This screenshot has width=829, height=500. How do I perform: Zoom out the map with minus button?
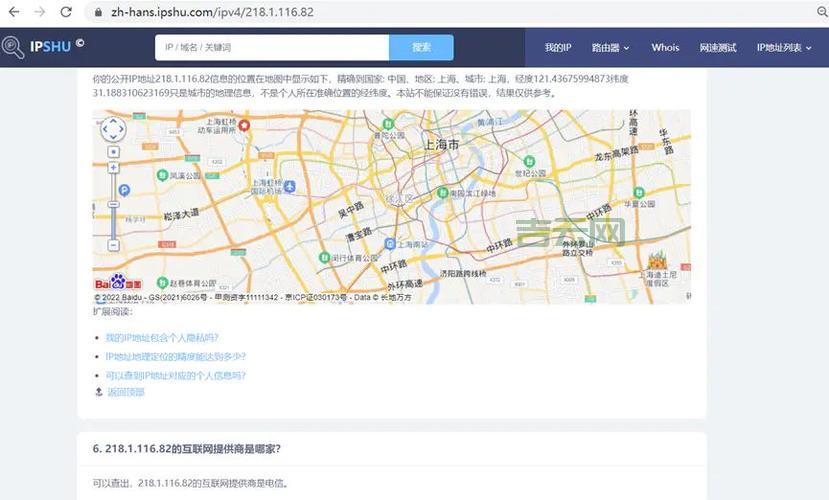(113, 245)
